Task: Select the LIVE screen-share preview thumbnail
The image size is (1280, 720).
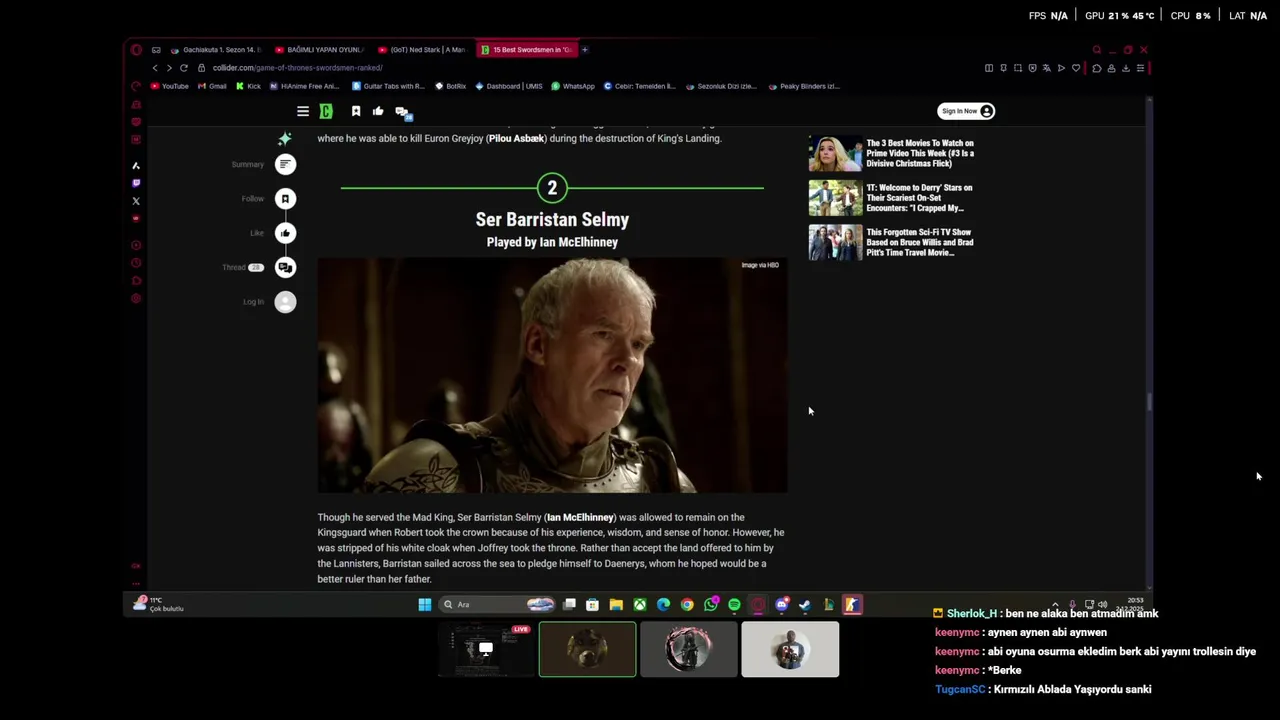Action: pyautogui.click(x=486, y=649)
